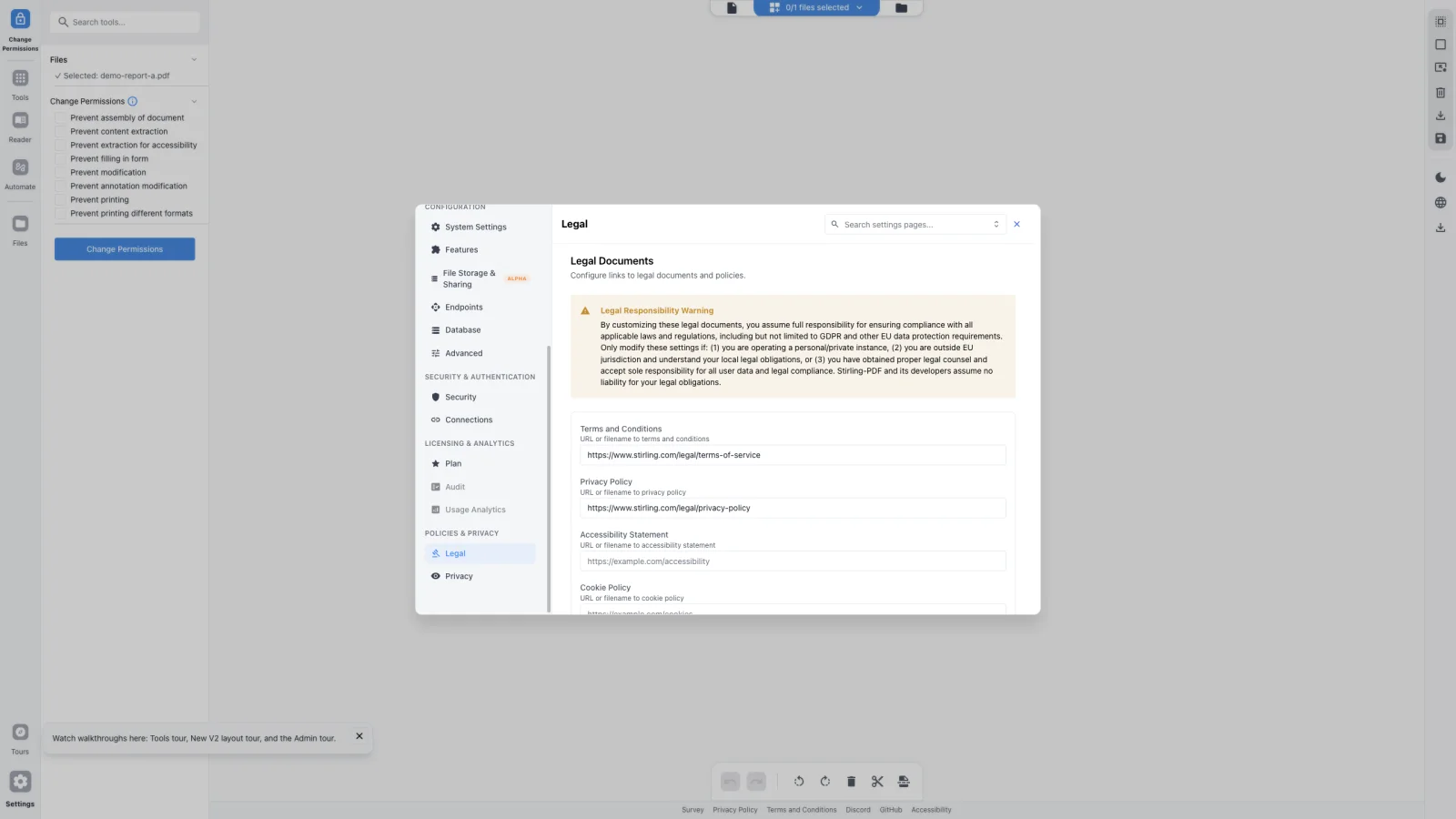Open Advanced settings page
The height and width of the screenshot is (819, 1456).
click(x=480, y=354)
